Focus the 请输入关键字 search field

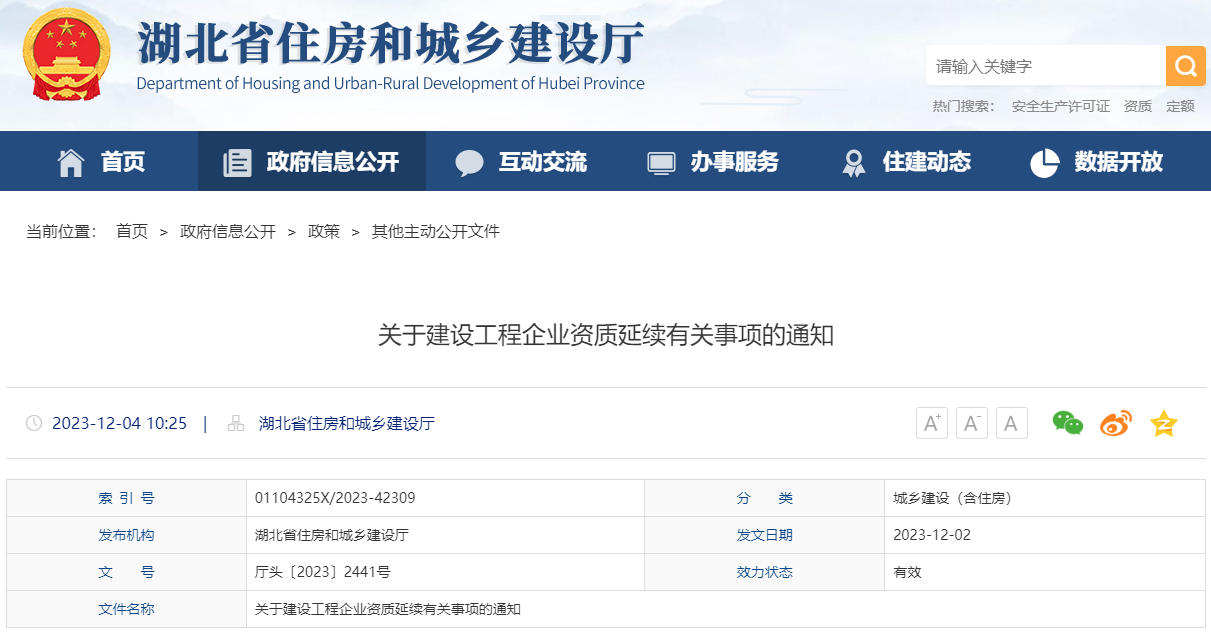(1046, 66)
